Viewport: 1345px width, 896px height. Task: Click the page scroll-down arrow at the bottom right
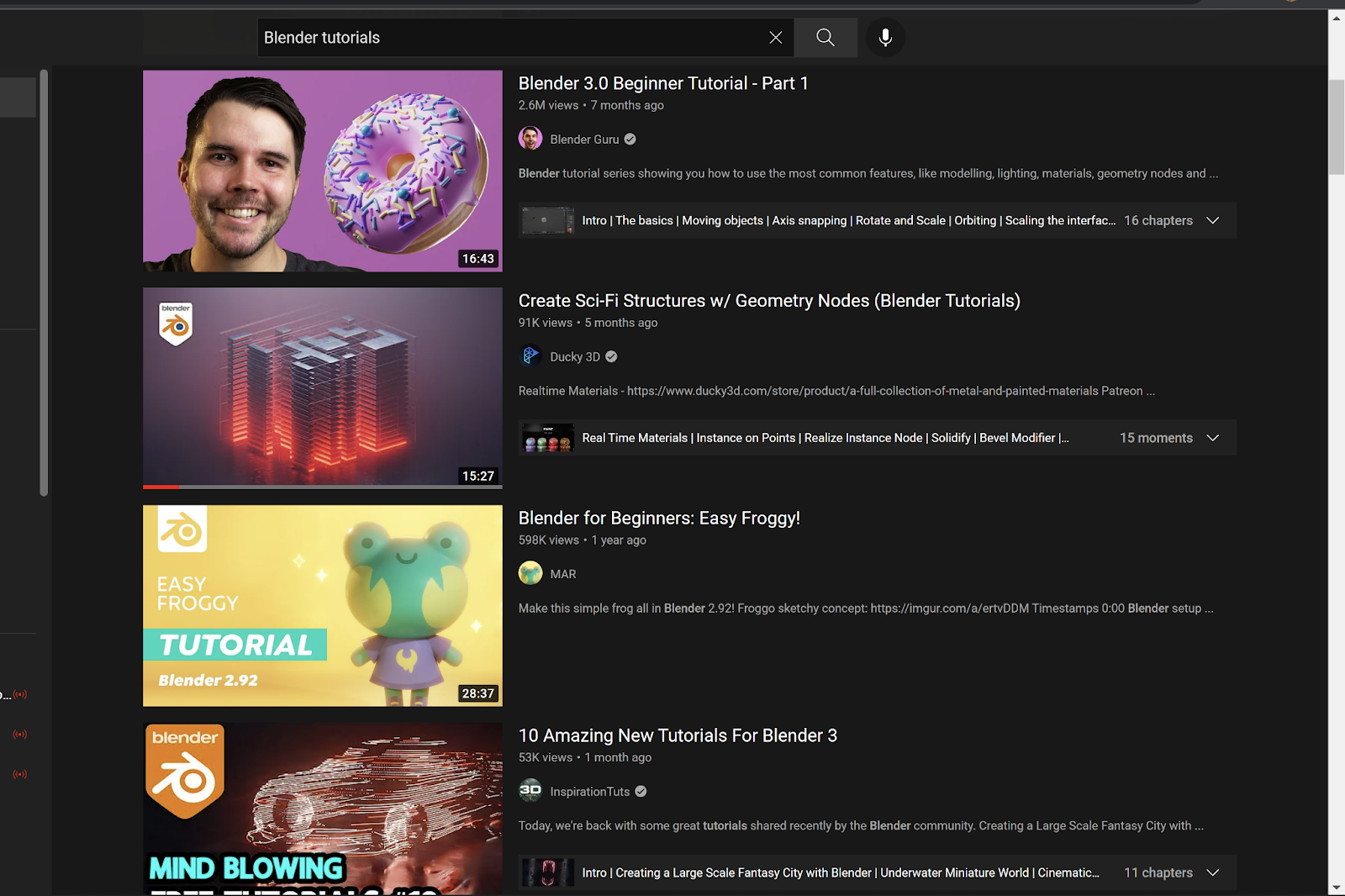click(x=1336, y=888)
